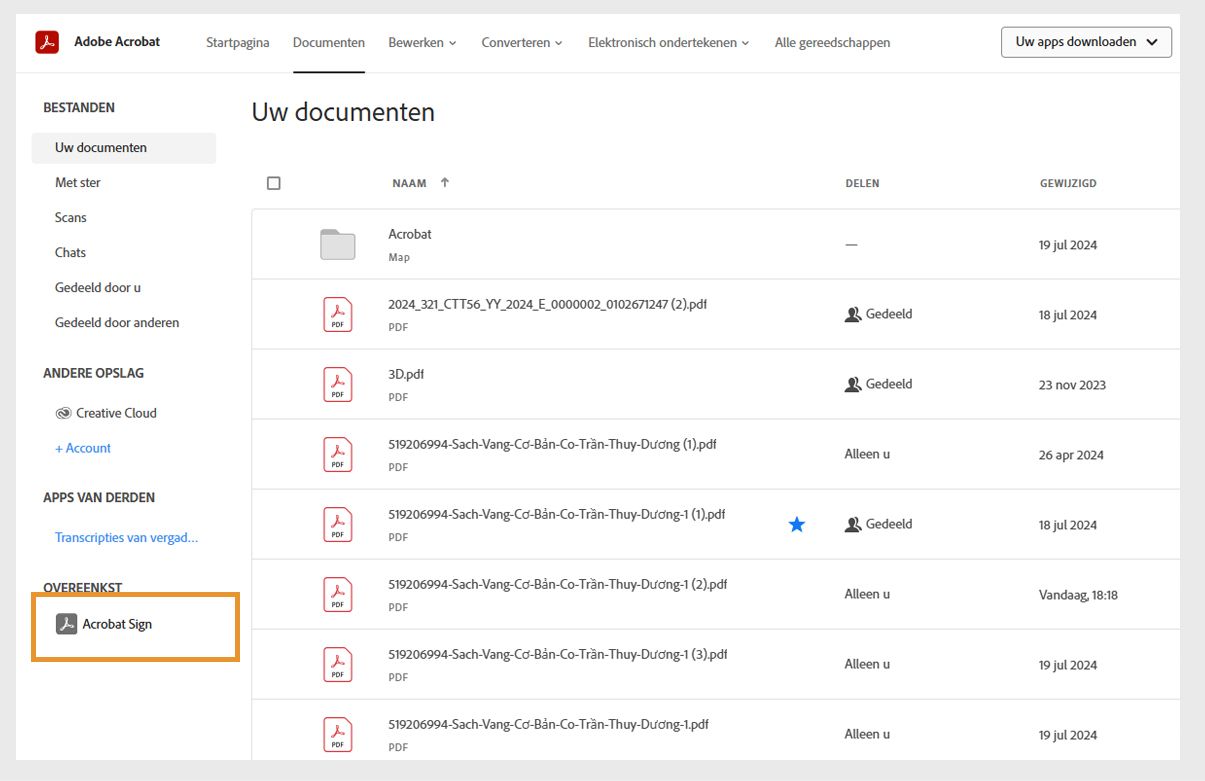
Task: Open Acrobat Sign from the sidebar
Action: click(x=117, y=625)
